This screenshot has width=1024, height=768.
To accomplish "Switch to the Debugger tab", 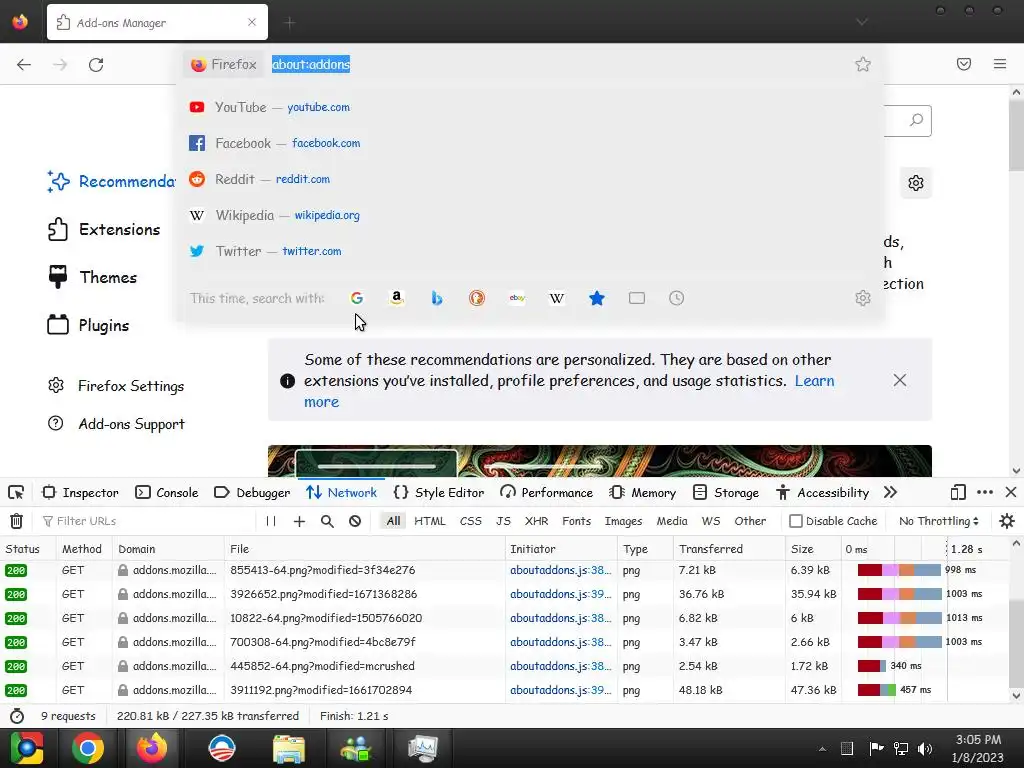I will pos(252,493).
